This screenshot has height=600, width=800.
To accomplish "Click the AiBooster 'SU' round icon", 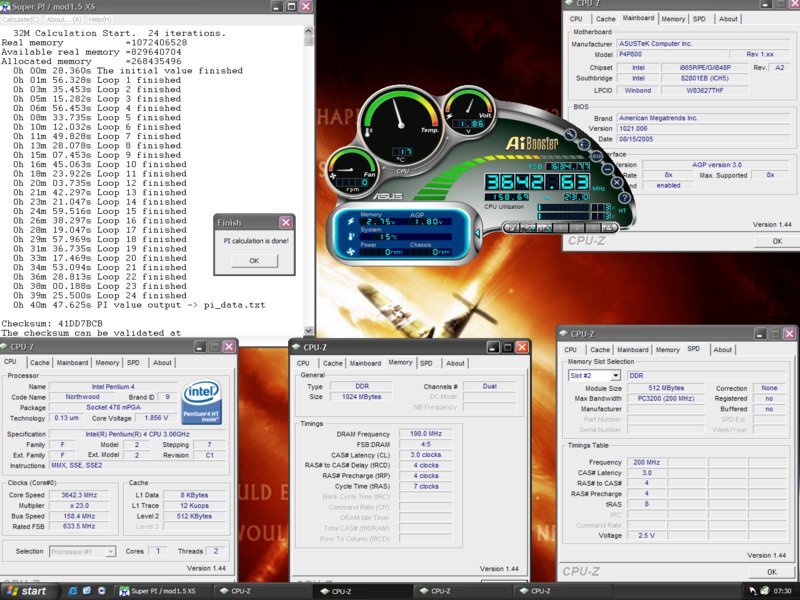I will pos(595,156).
